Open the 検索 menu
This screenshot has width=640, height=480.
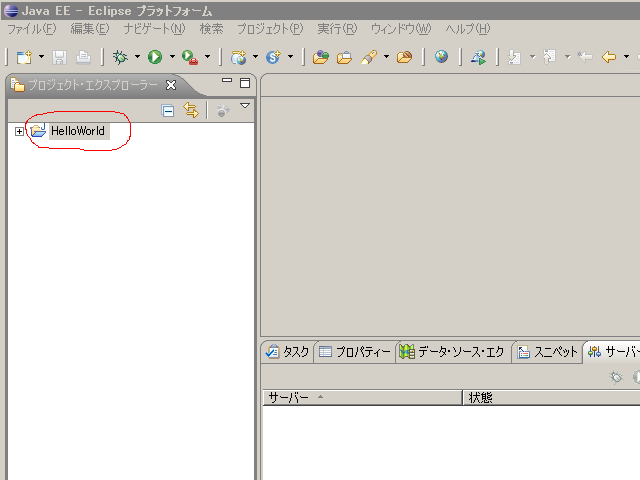211,29
